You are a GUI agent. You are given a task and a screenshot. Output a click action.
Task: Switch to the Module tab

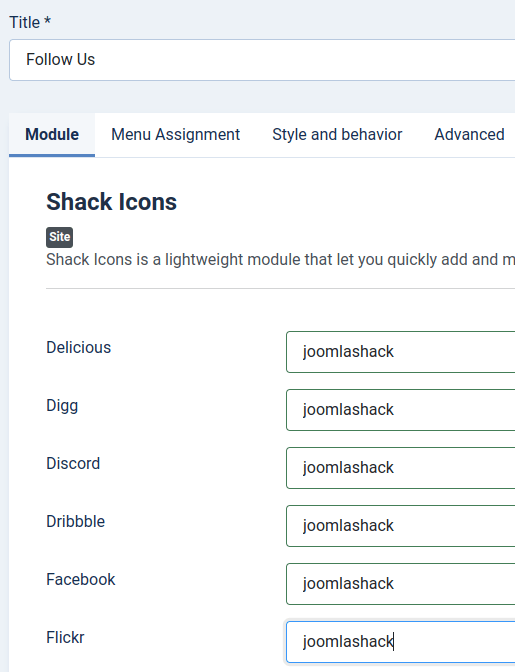tap(52, 135)
